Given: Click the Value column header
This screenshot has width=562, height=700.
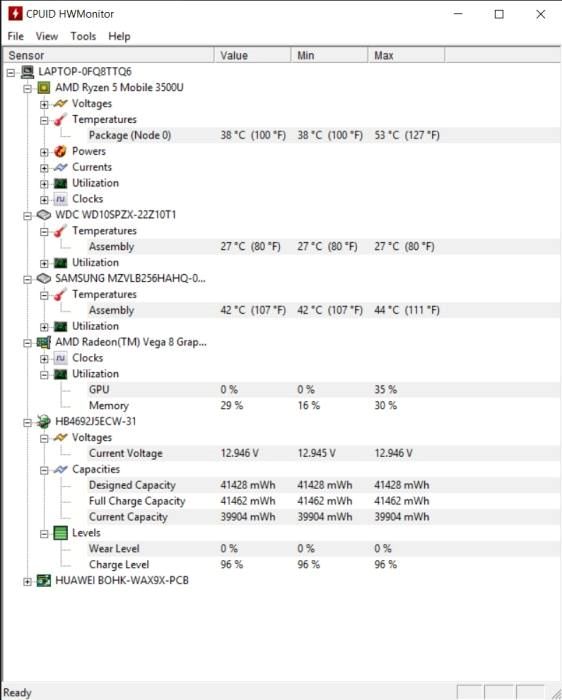Looking at the screenshot, I should [253, 55].
